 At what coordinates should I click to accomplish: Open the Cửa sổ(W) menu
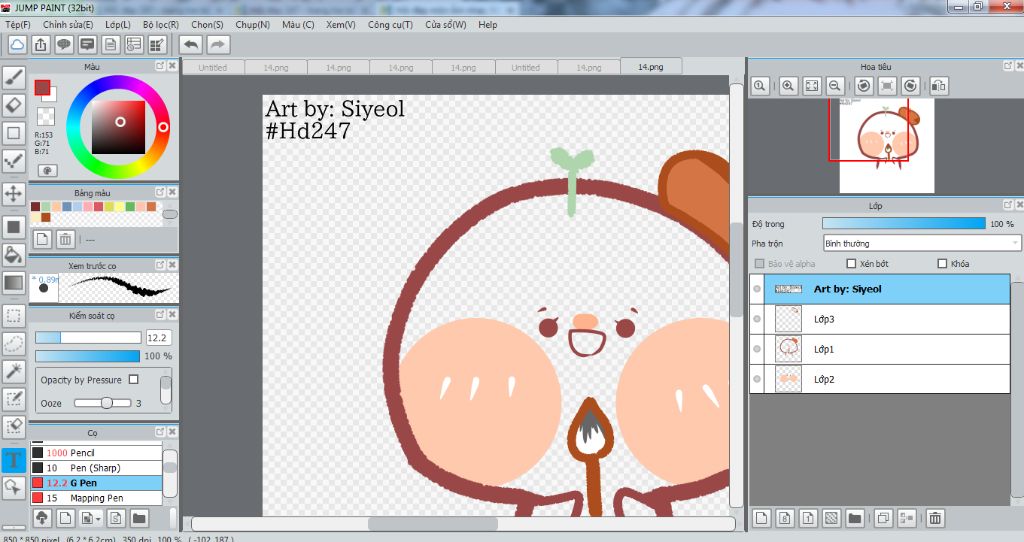pyautogui.click(x=446, y=24)
